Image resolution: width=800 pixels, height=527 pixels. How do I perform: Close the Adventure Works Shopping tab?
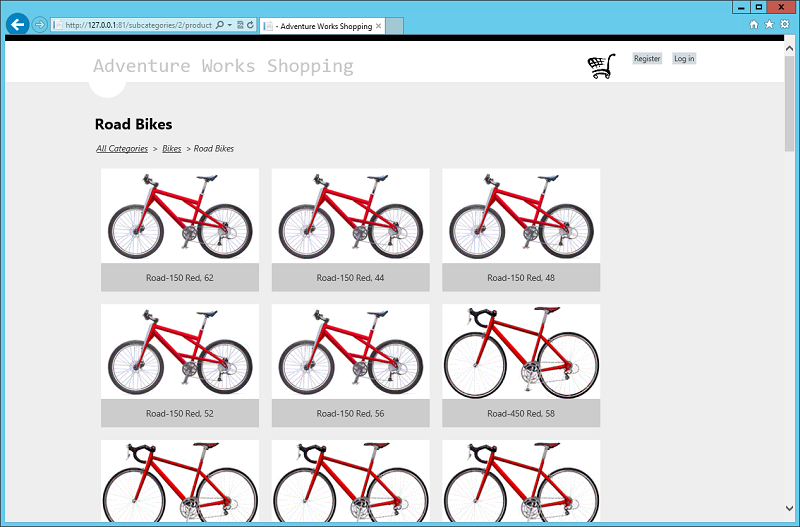(x=379, y=26)
